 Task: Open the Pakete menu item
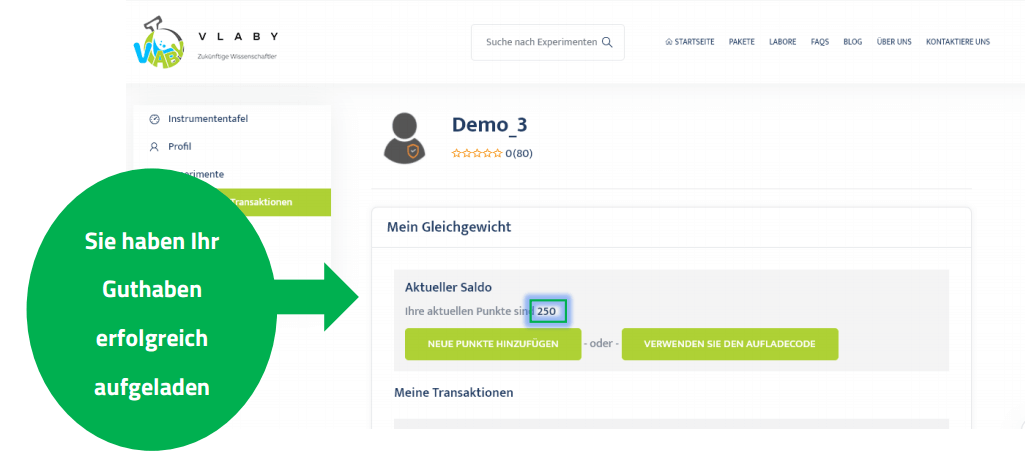pos(741,42)
